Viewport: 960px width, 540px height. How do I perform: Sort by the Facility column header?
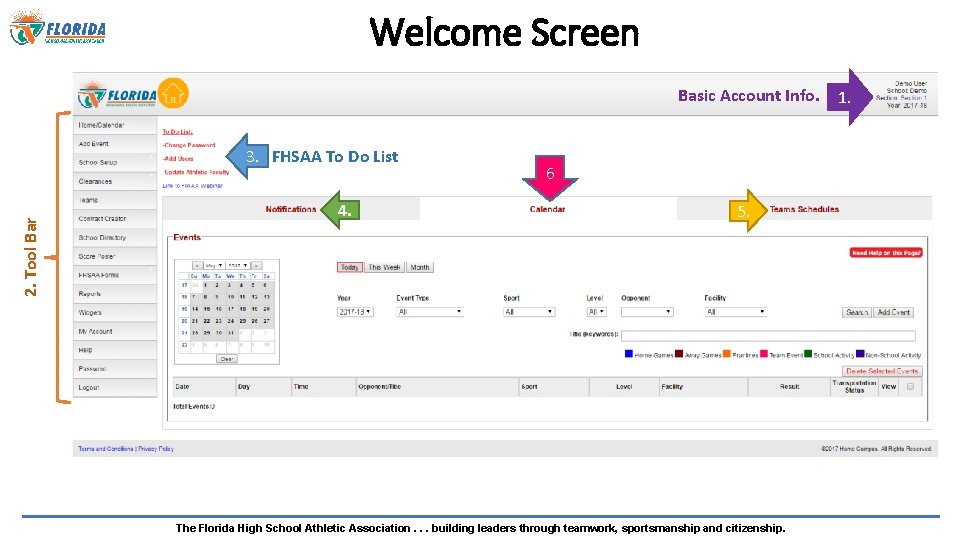coord(703,387)
